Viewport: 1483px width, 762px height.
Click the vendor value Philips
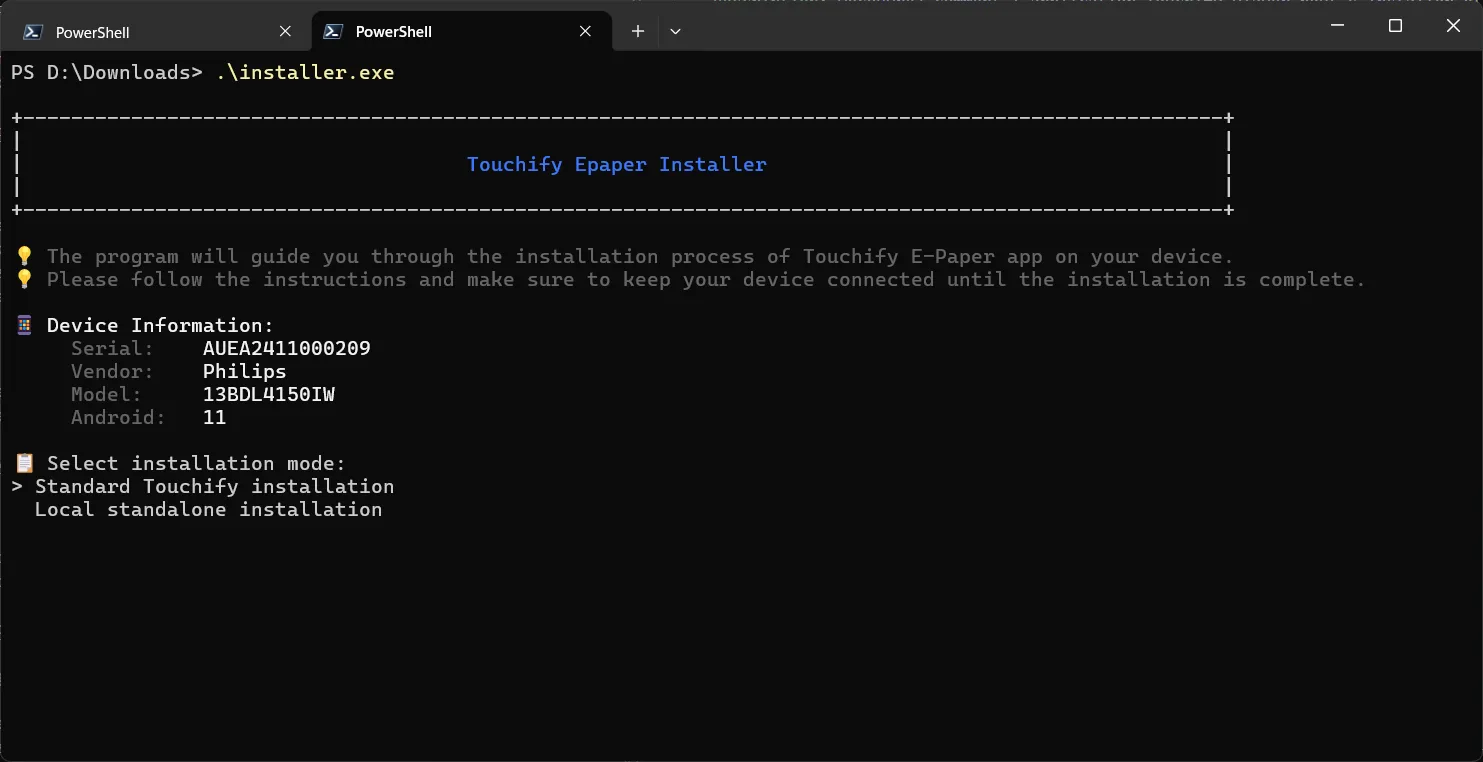tap(245, 372)
